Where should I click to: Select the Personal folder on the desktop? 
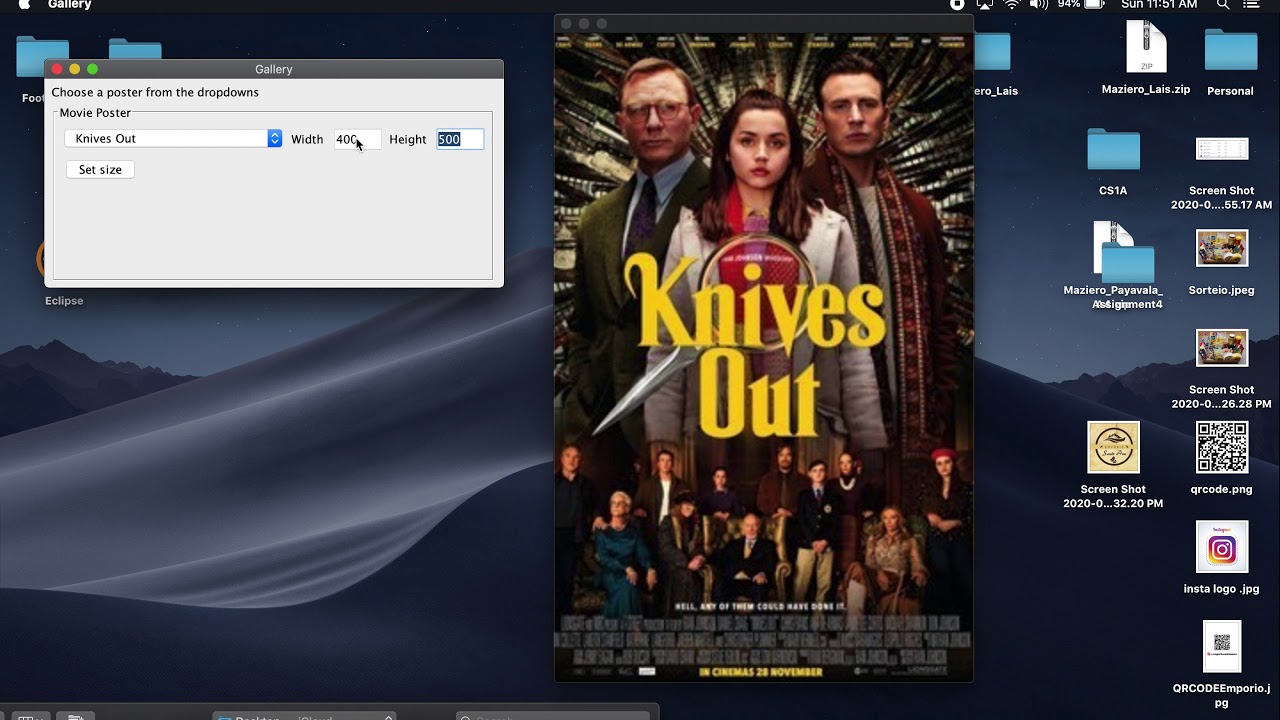tap(1230, 50)
